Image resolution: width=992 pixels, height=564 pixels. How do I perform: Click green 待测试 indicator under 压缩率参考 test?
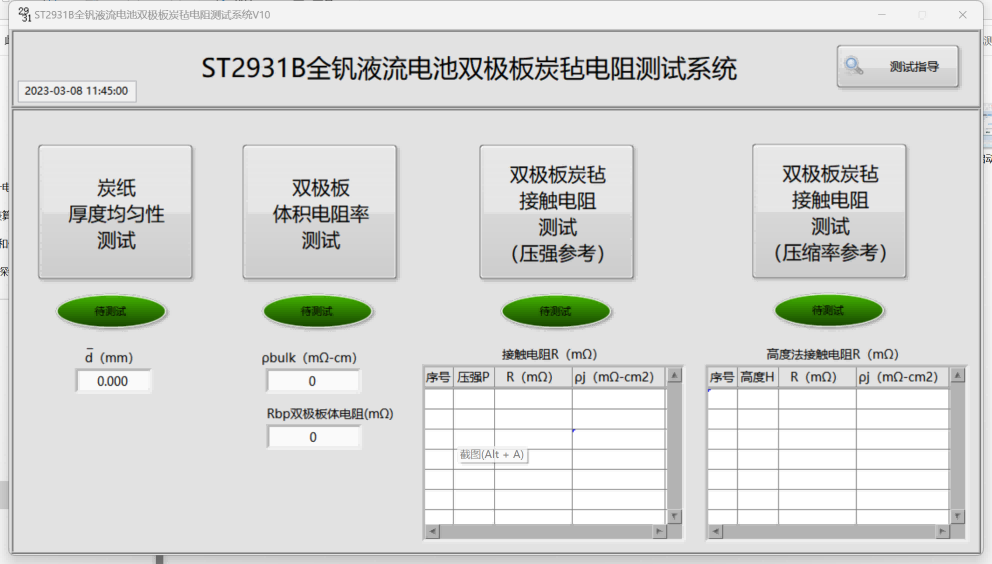pos(828,311)
